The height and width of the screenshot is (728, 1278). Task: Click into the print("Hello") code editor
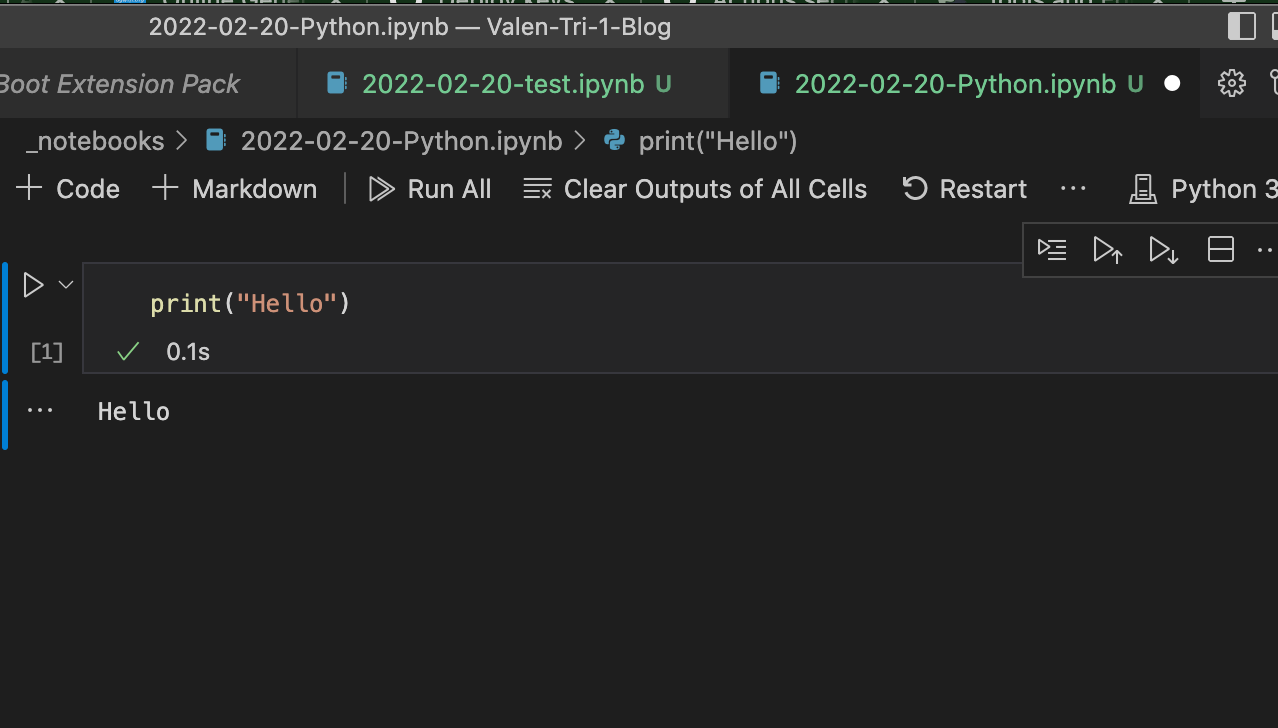pos(680,303)
